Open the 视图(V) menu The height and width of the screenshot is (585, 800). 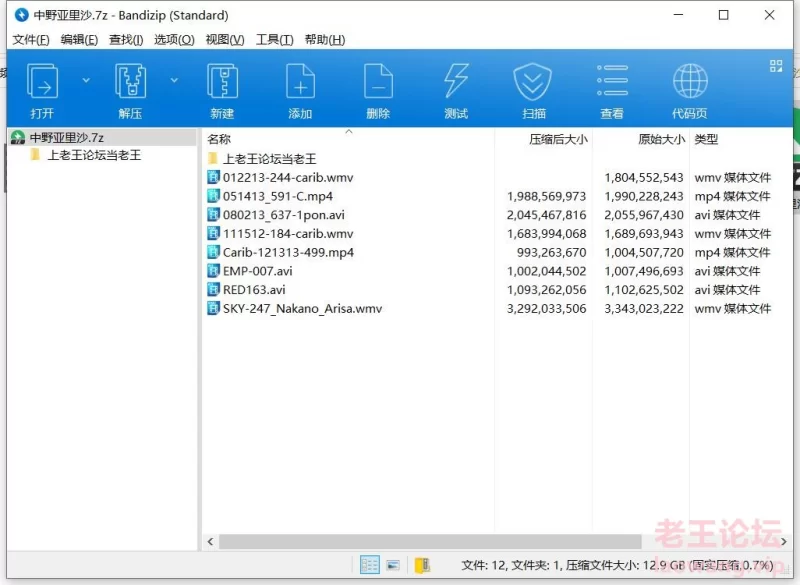pos(225,40)
